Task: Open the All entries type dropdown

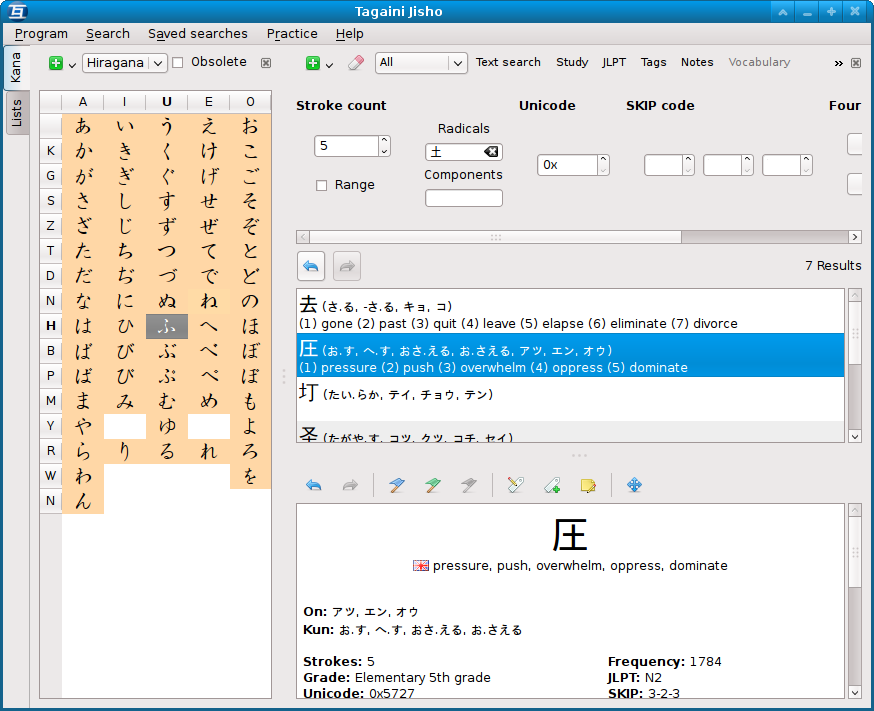Action: click(x=421, y=62)
